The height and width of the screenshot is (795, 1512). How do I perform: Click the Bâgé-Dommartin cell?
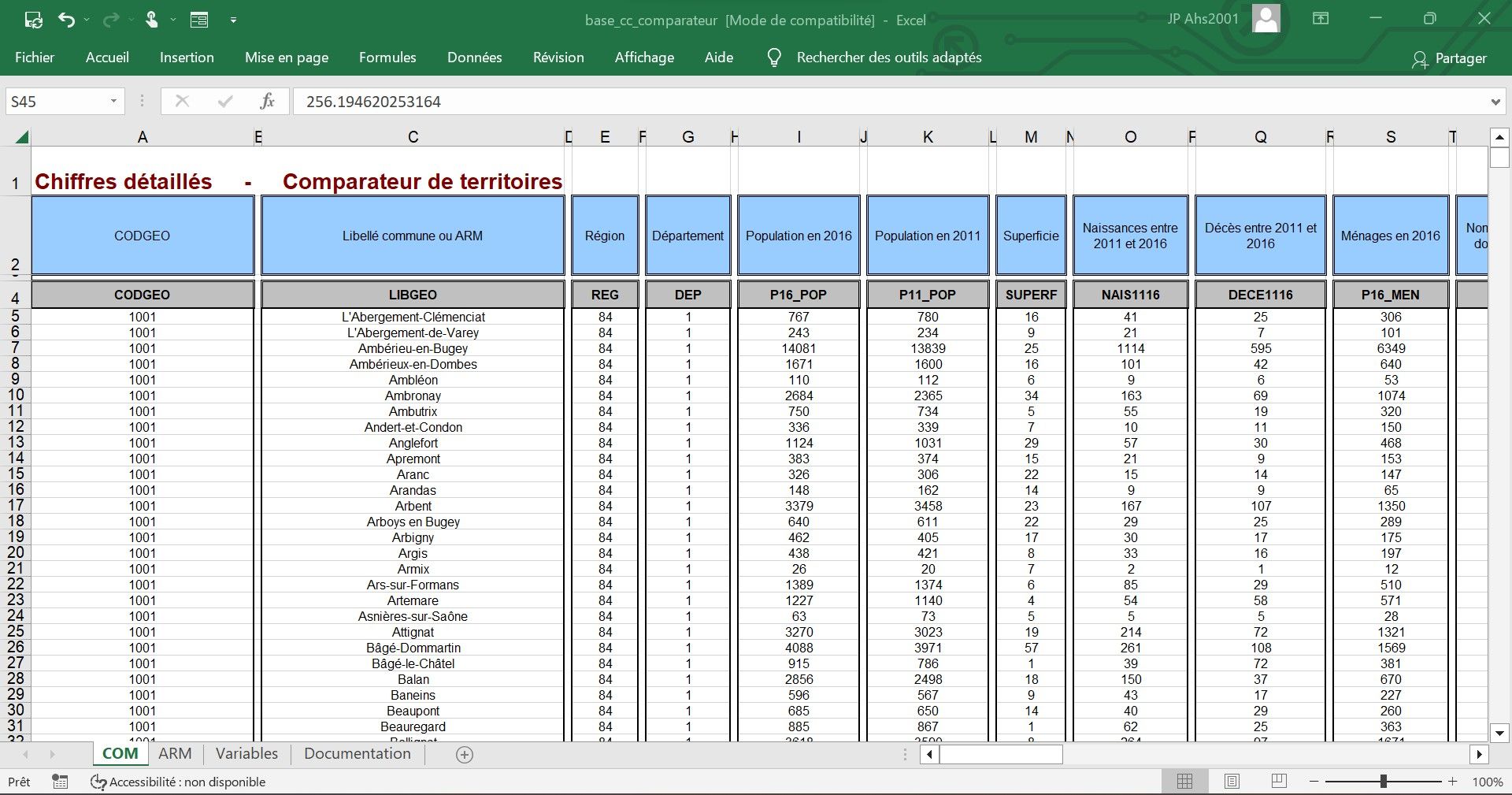[x=413, y=648]
